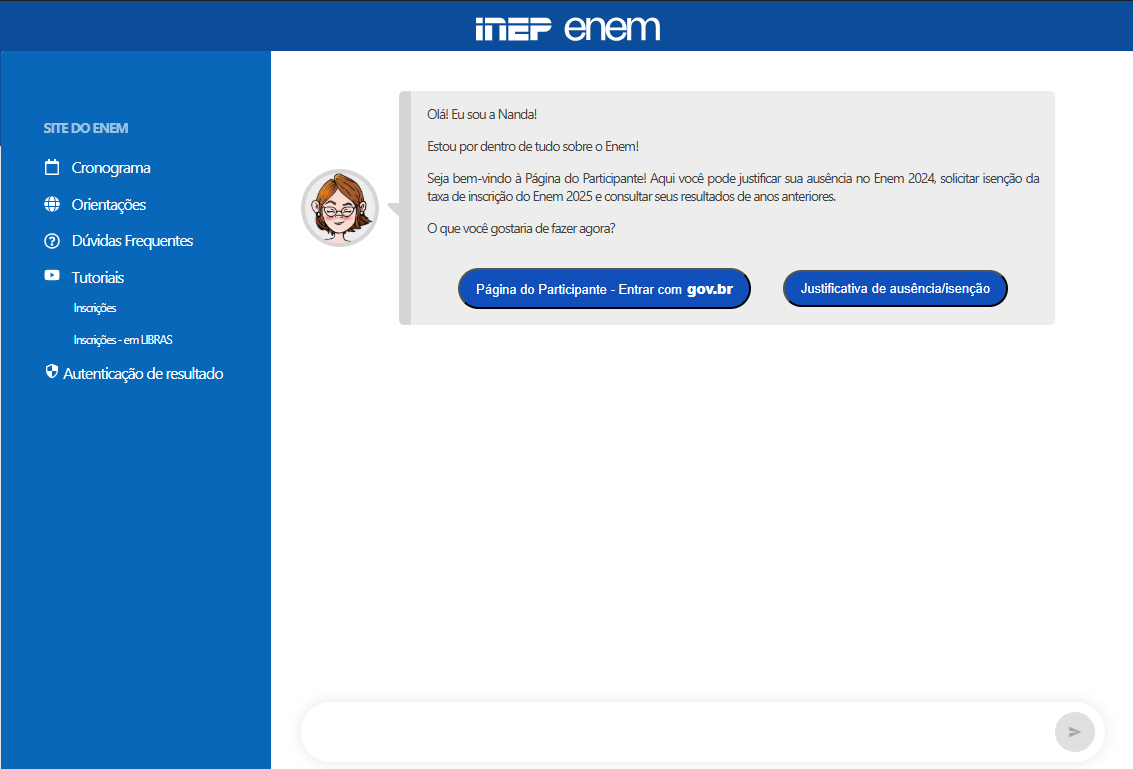This screenshot has width=1133, height=769.
Task: Open Dúvidas Frequentes in the sidebar
Action: 132,241
